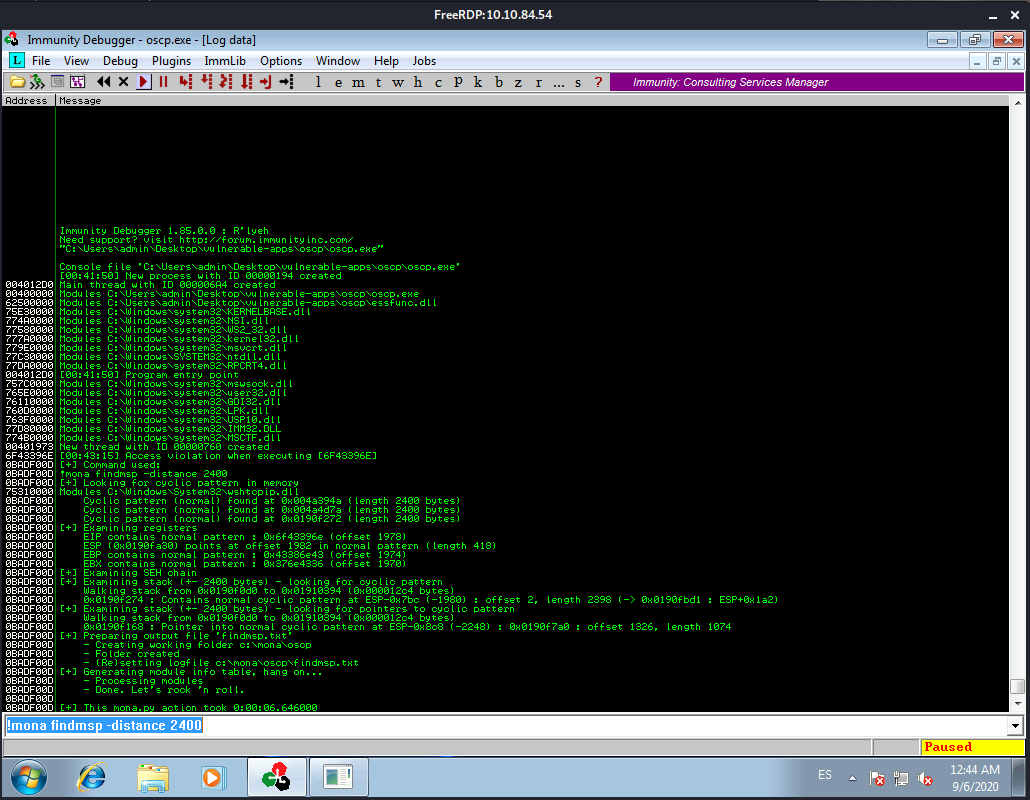Click the Address column header
This screenshot has height=800, width=1030.
click(28, 100)
